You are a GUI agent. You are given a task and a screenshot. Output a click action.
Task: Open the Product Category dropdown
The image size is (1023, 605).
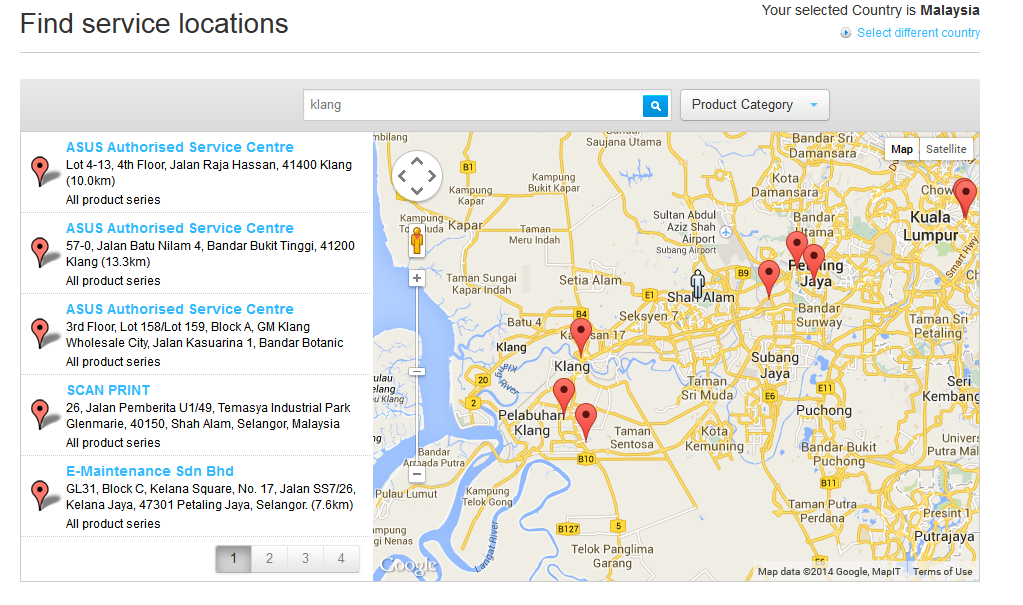754,105
